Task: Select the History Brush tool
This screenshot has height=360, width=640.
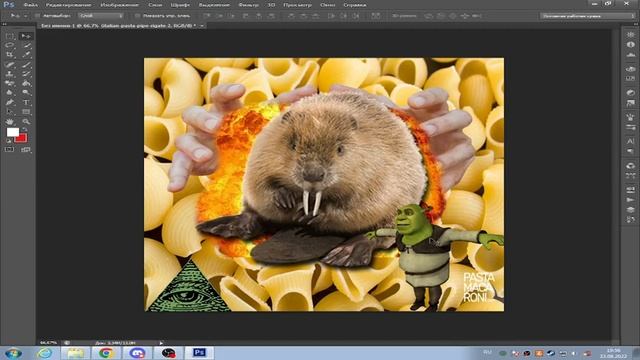Action: 27,74
